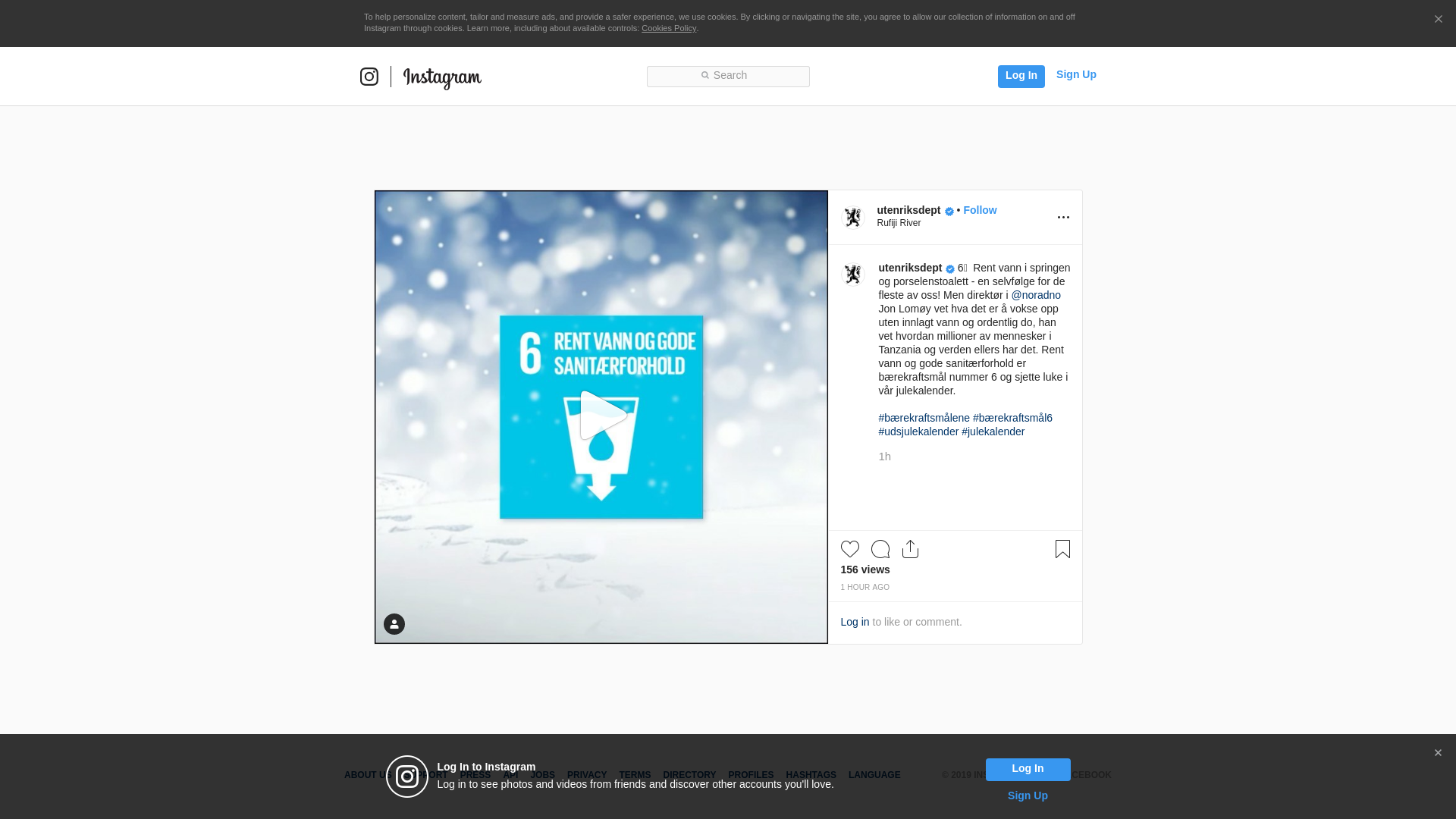Open the Rufiji River location link
Image resolution: width=1456 pixels, height=819 pixels.
pyautogui.click(x=899, y=223)
